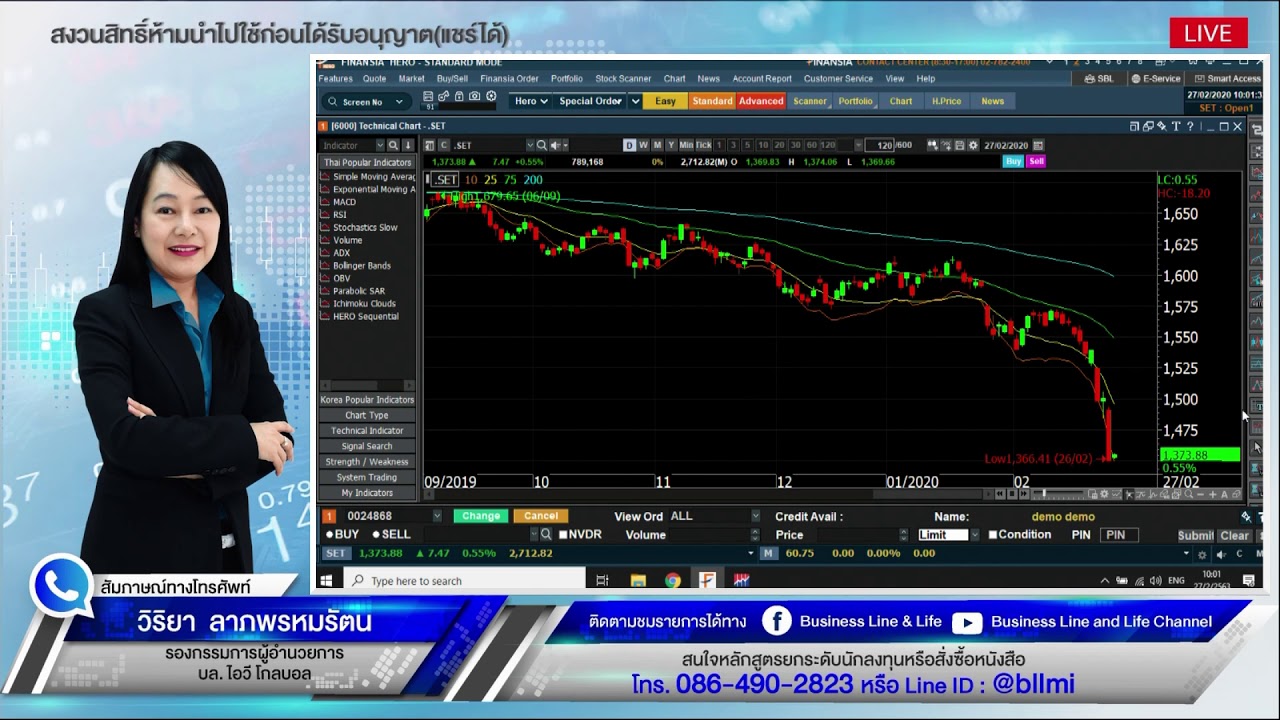
Task: Open Windows Start menu
Action: (x=326, y=580)
